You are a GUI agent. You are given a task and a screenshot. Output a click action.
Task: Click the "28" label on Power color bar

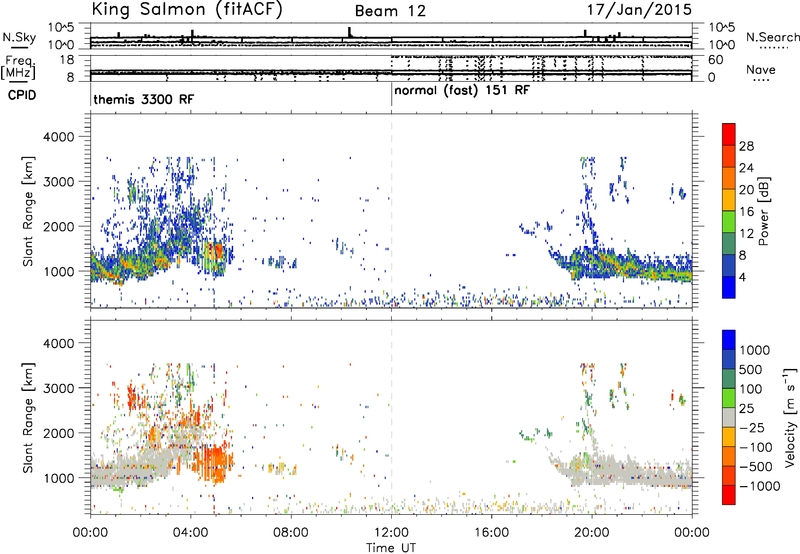(746, 146)
